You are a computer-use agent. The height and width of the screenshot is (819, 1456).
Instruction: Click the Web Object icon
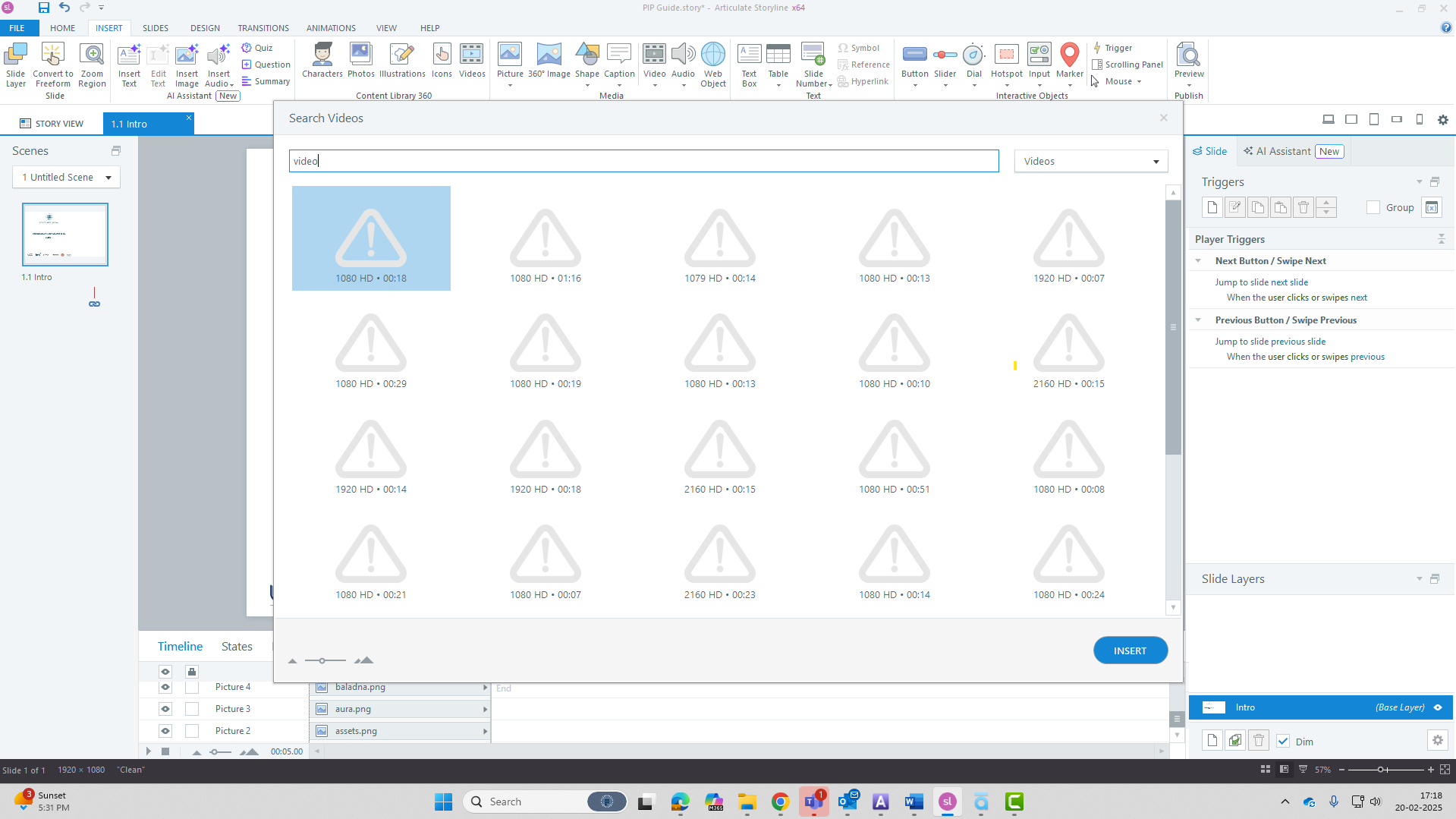[712, 61]
